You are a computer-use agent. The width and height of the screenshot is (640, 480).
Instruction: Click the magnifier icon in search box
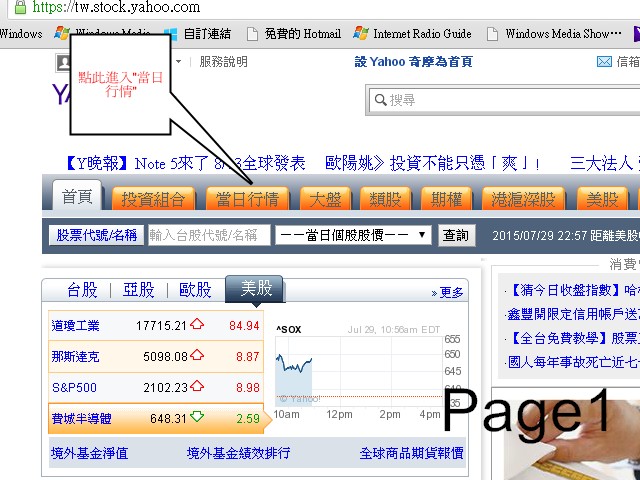[380, 100]
